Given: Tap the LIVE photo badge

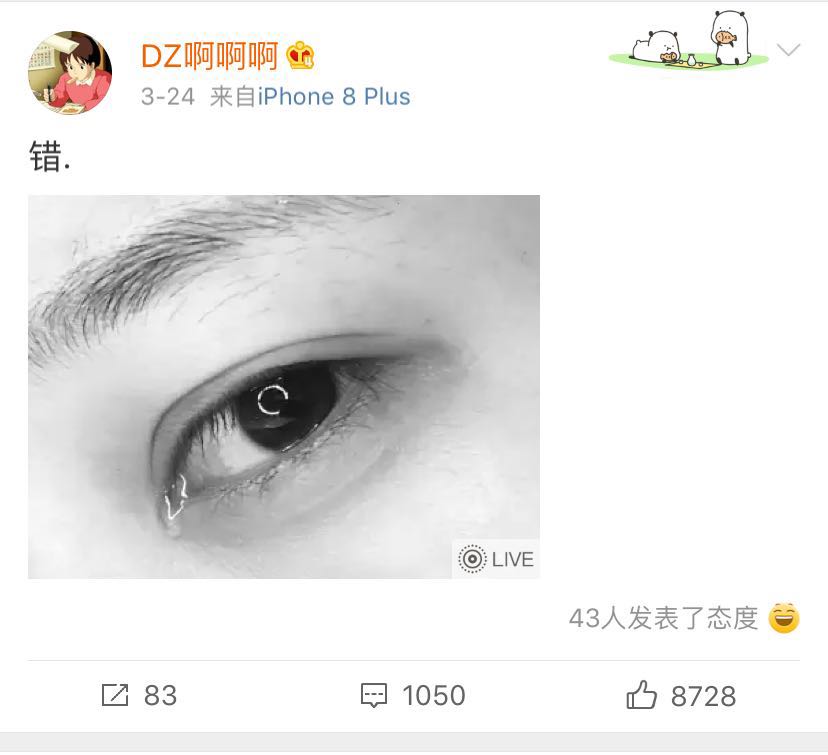Looking at the screenshot, I should pyautogui.click(x=496, y=559).
